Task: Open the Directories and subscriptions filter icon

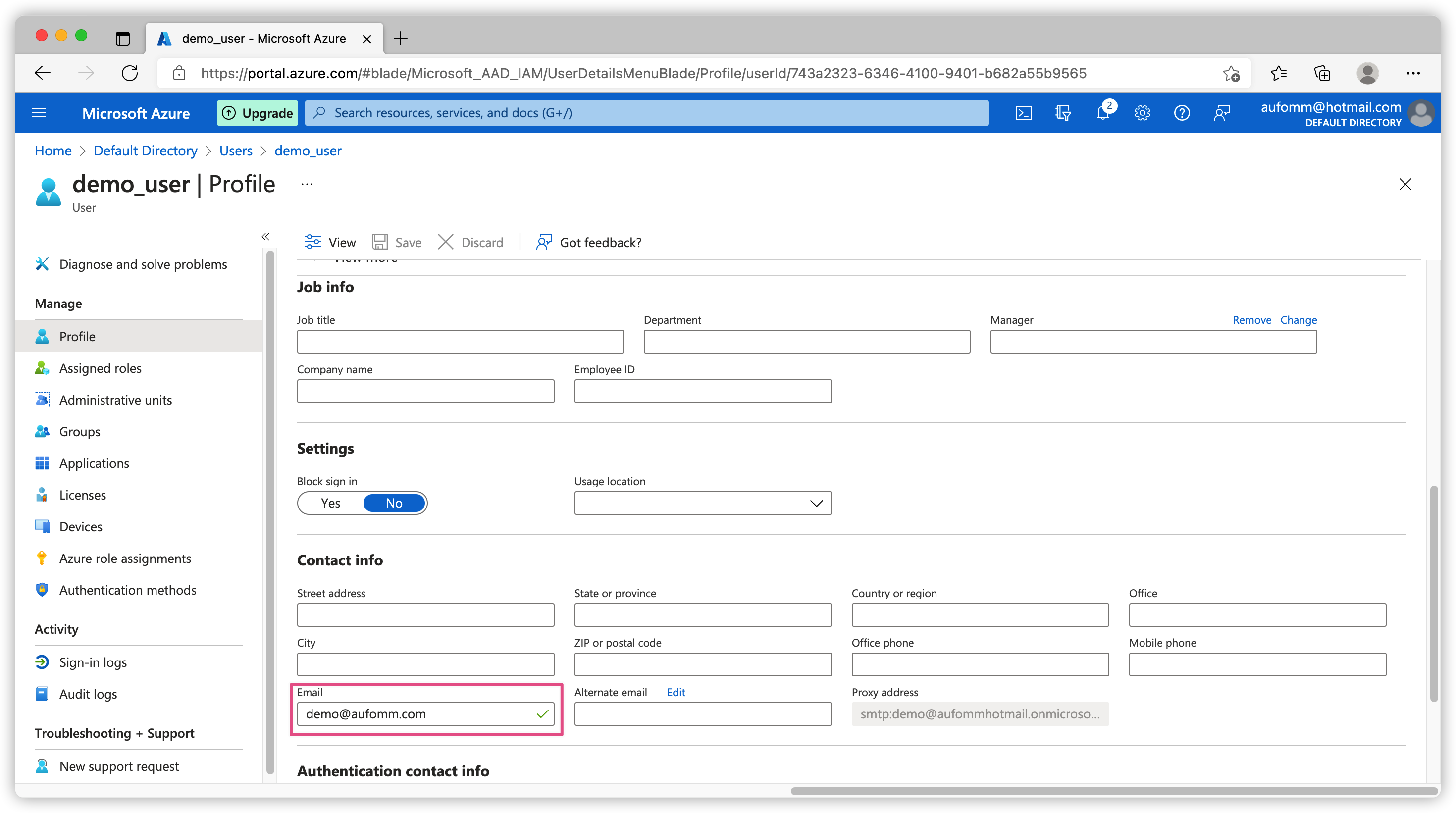Action: coord(1063,113)
